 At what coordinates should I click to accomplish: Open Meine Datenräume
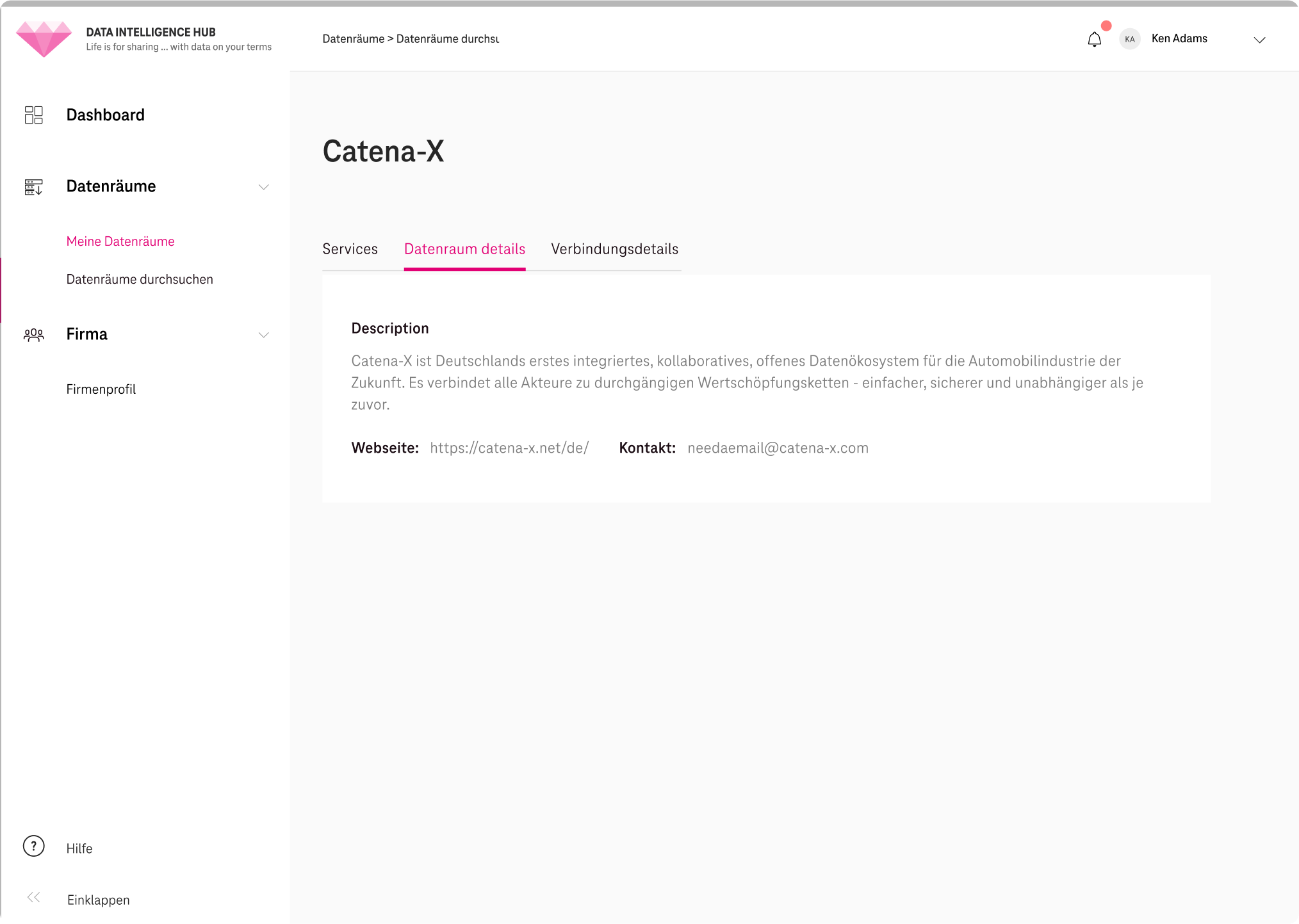point(120,241)
